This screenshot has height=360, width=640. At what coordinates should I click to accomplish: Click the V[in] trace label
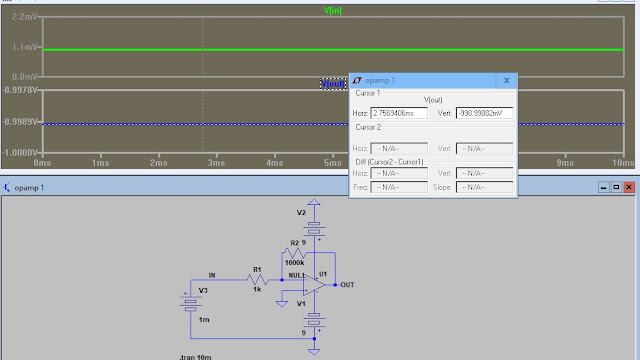click(333, 11)
